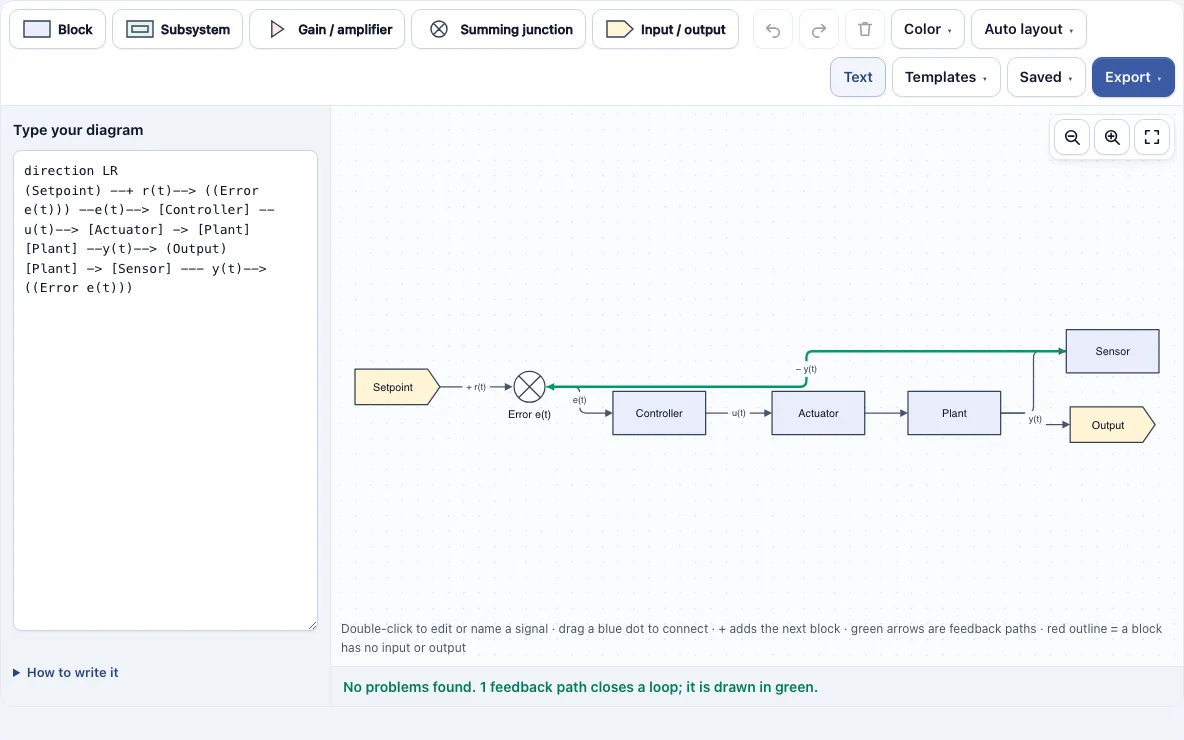Open the Saved dropdown
The height and width of the screenshot is (740, 1184).
1046,77
